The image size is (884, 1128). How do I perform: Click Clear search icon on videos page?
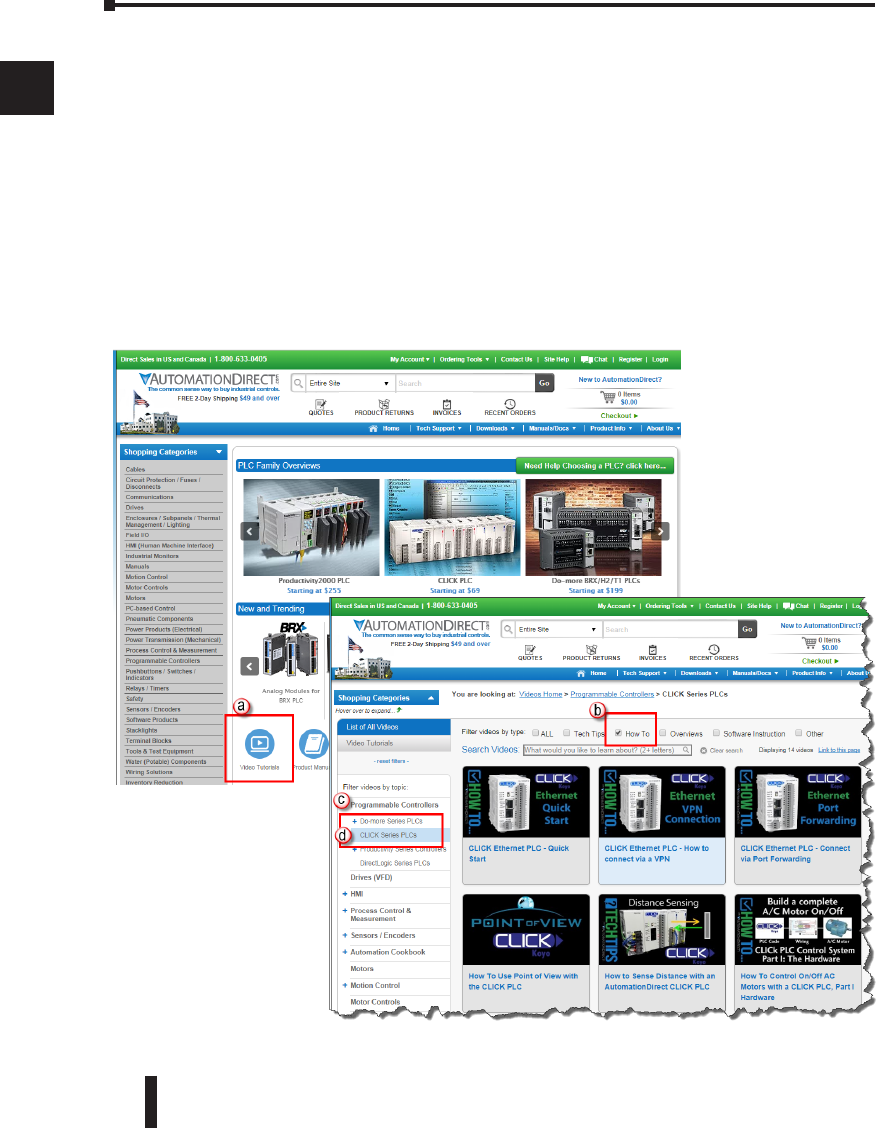click(x=703, y=750)
